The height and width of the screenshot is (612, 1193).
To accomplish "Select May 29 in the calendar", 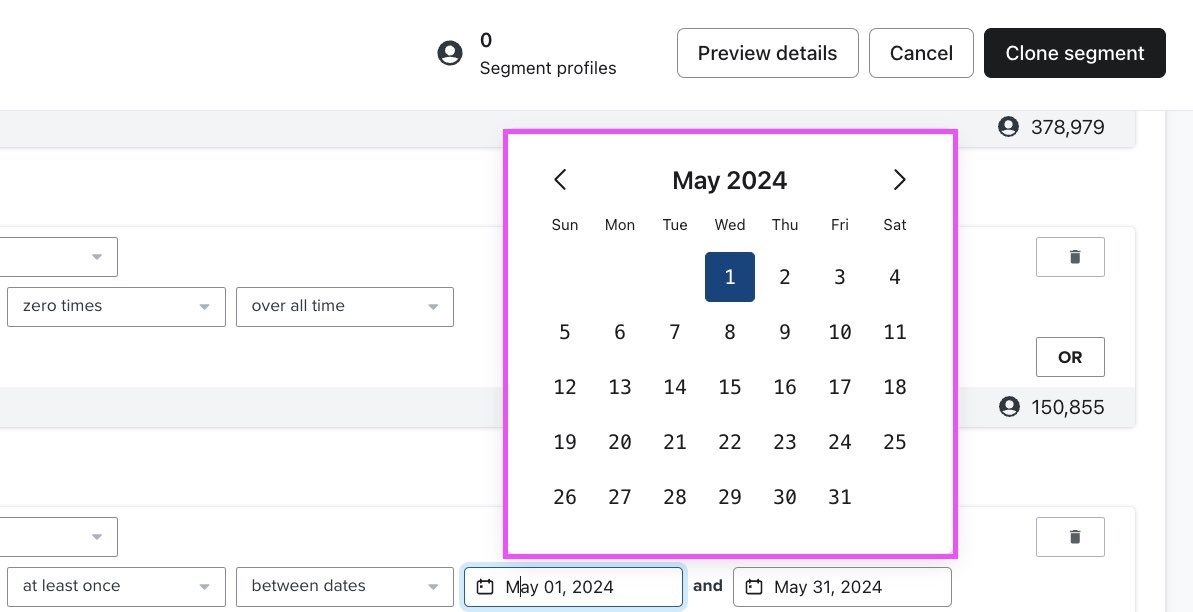I will click(x=730, y=496).
